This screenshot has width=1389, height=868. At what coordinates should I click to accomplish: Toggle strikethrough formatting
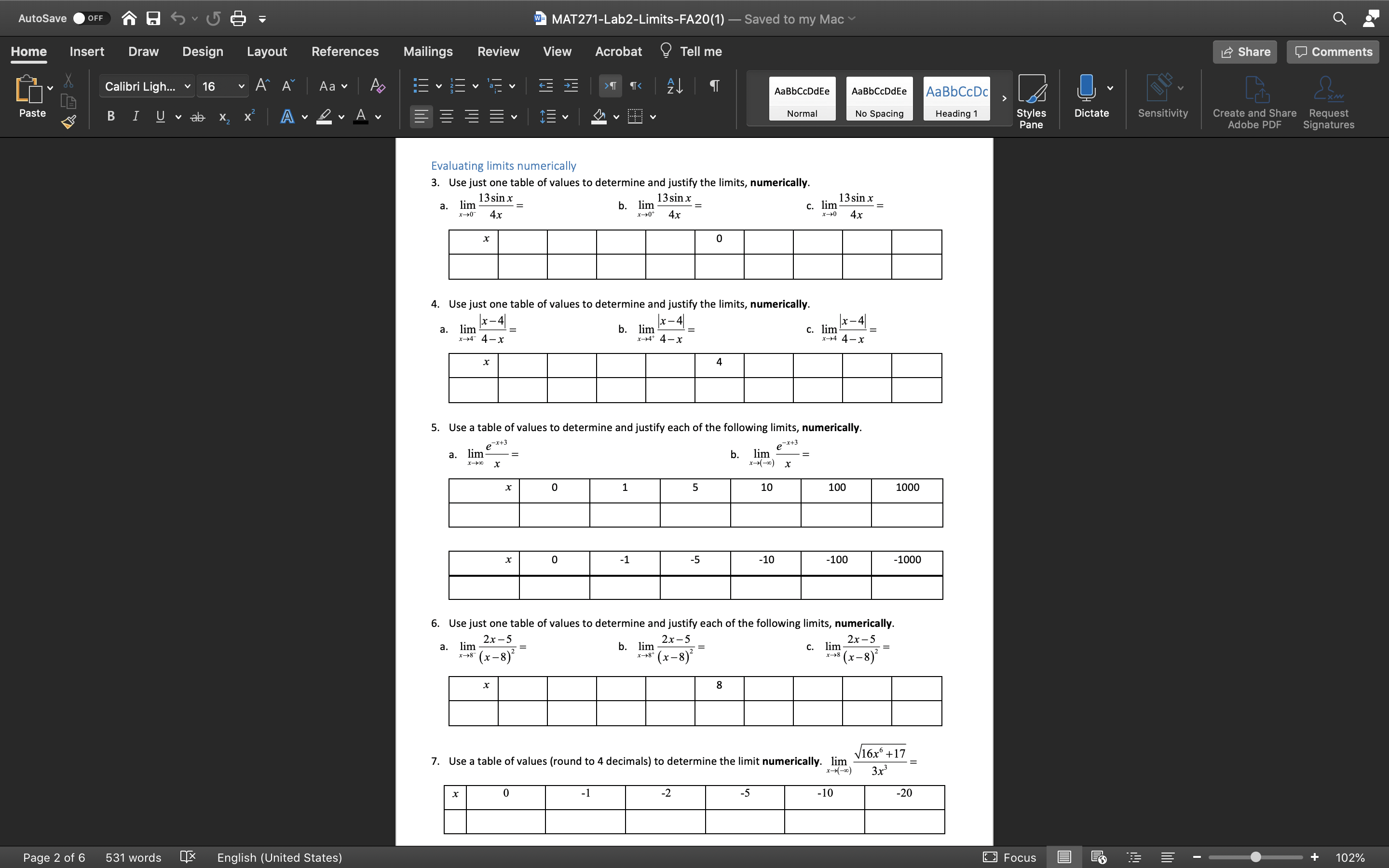[x=197, y=117]
